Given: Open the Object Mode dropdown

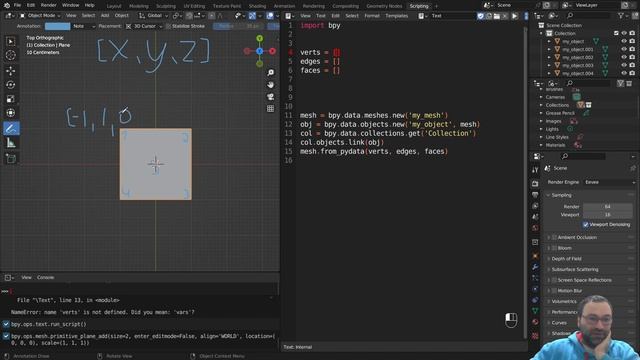Looking at the screenshot, I should pos(40,16).
